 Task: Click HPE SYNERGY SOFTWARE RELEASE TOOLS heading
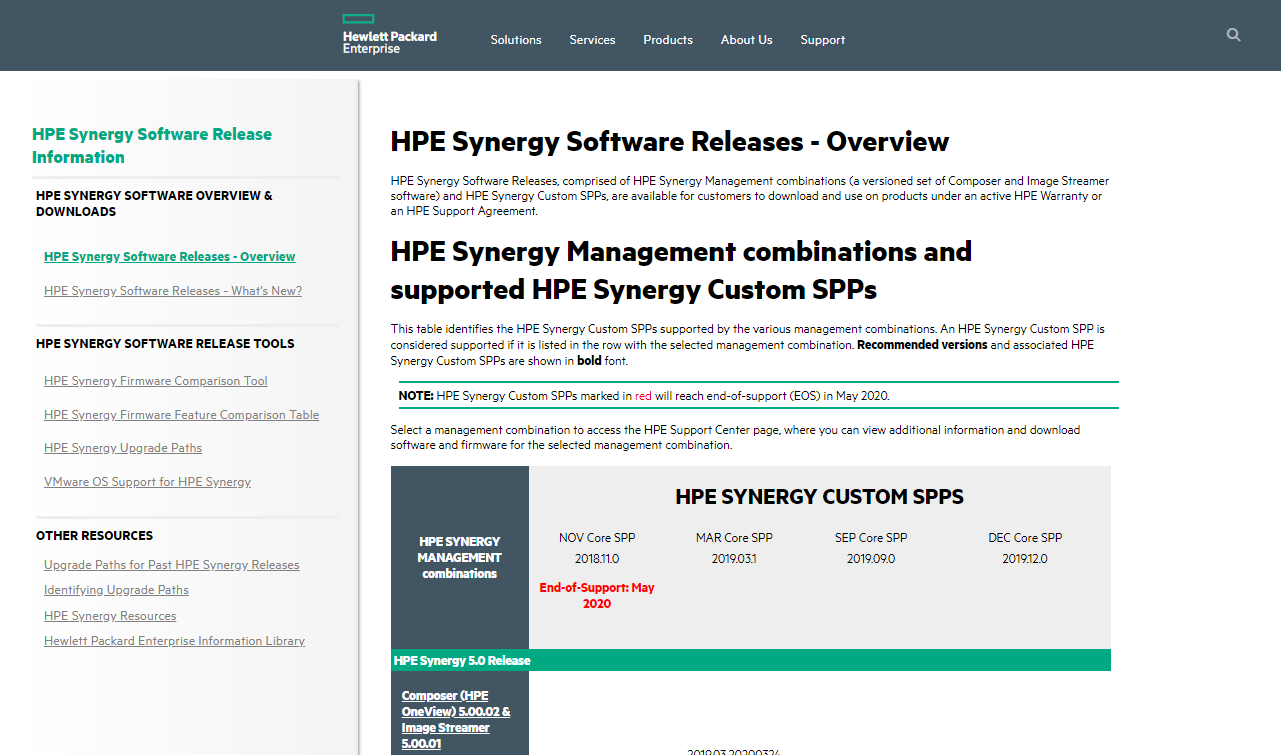(x=165, y=343)
